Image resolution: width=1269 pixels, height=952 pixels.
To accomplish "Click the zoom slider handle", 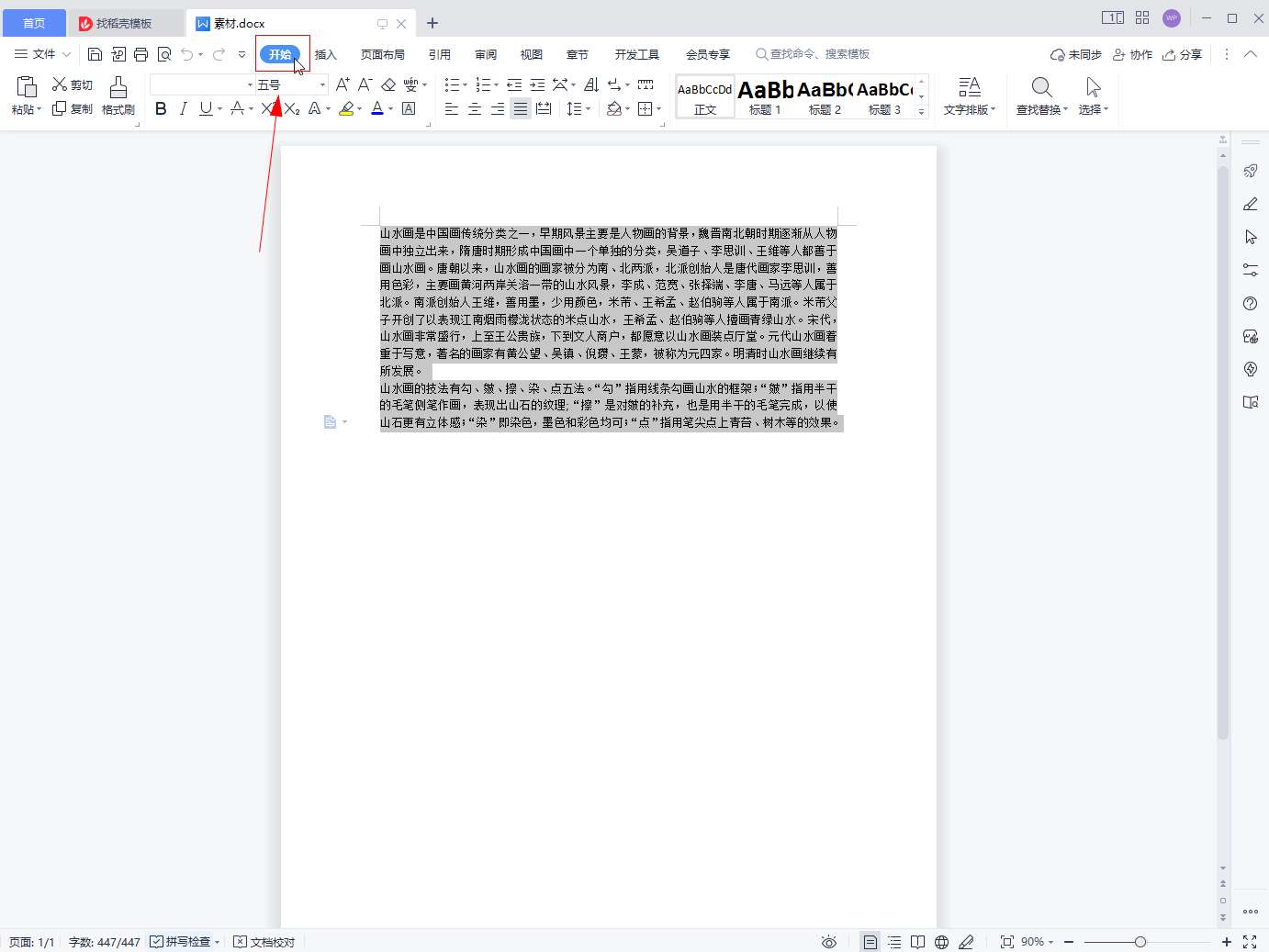I will [x=1140, y=942].
